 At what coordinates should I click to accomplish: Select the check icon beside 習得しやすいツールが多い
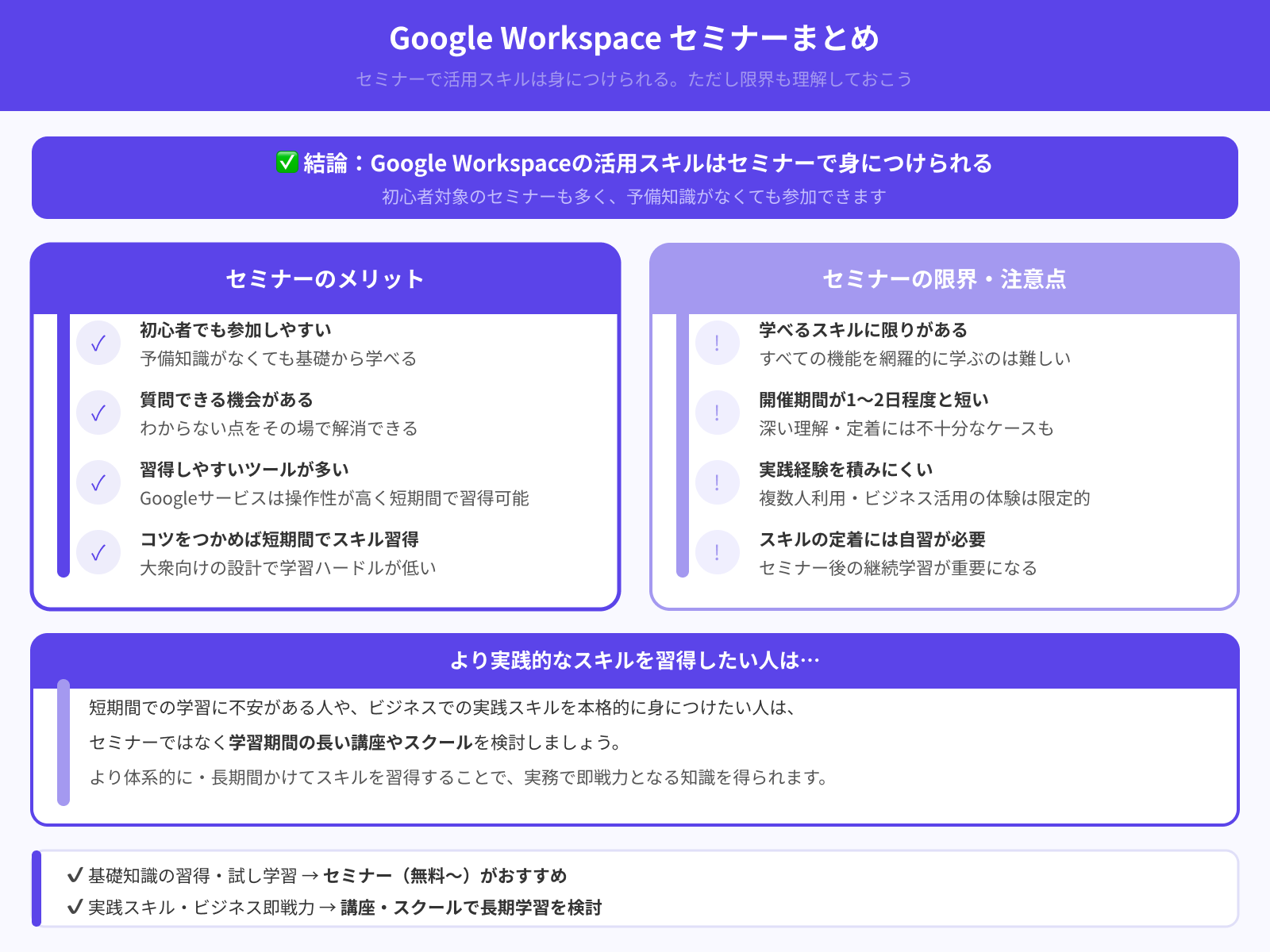(98, 482)
